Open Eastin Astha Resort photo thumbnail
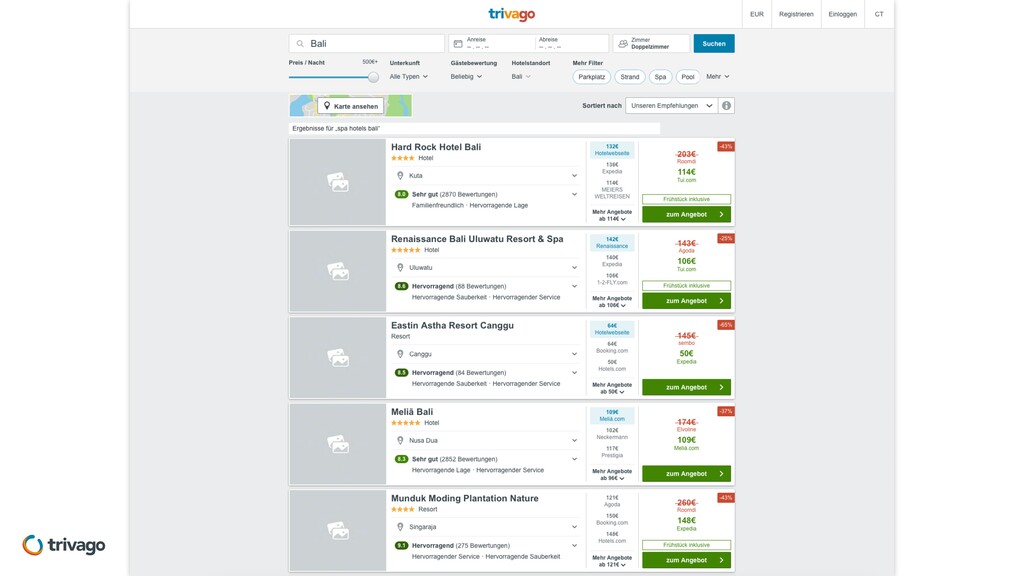 338,358
